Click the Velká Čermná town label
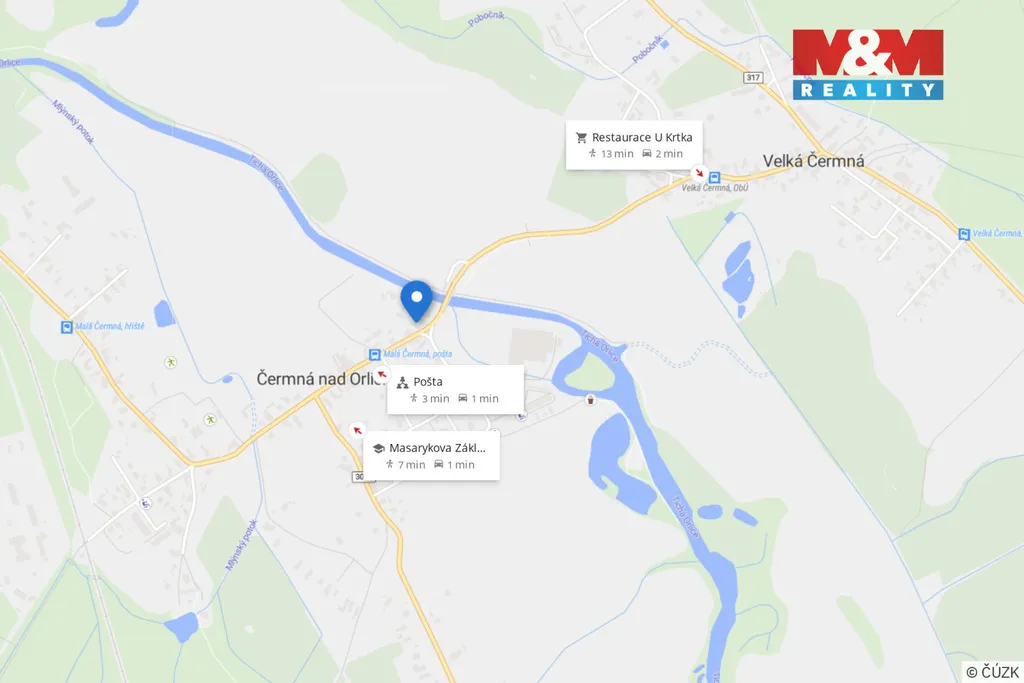 814,161
